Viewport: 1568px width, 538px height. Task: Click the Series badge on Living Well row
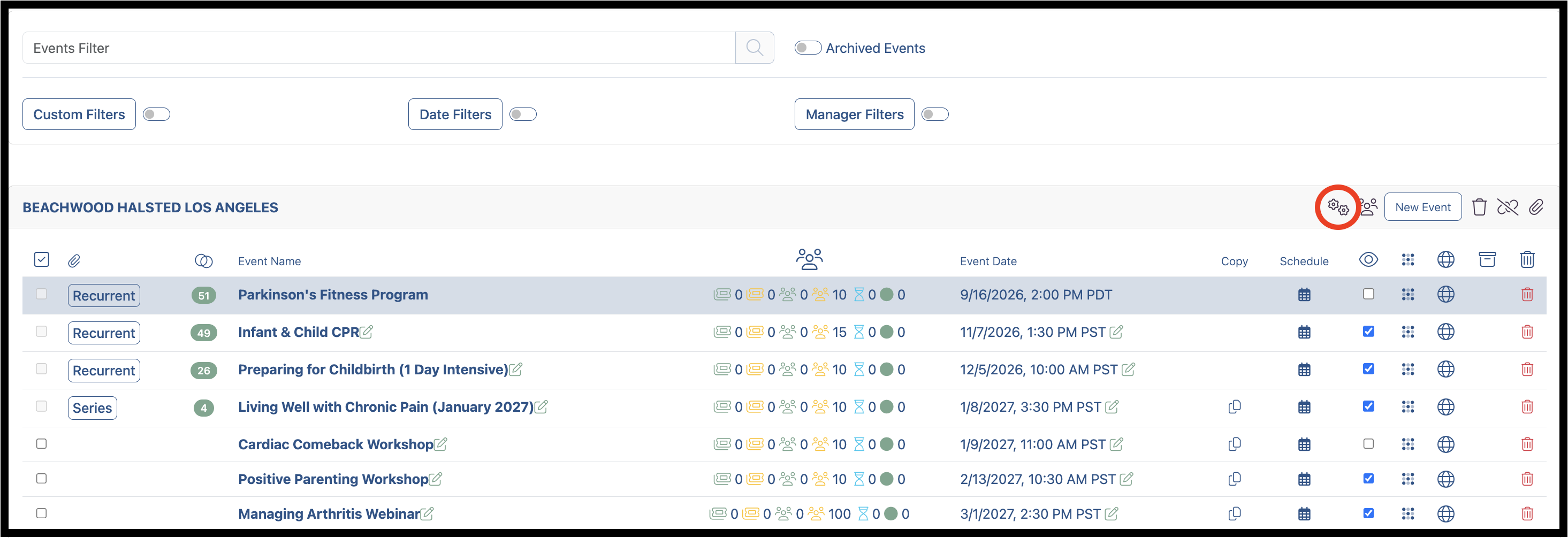pyautogui.click(x=93, y=408)
